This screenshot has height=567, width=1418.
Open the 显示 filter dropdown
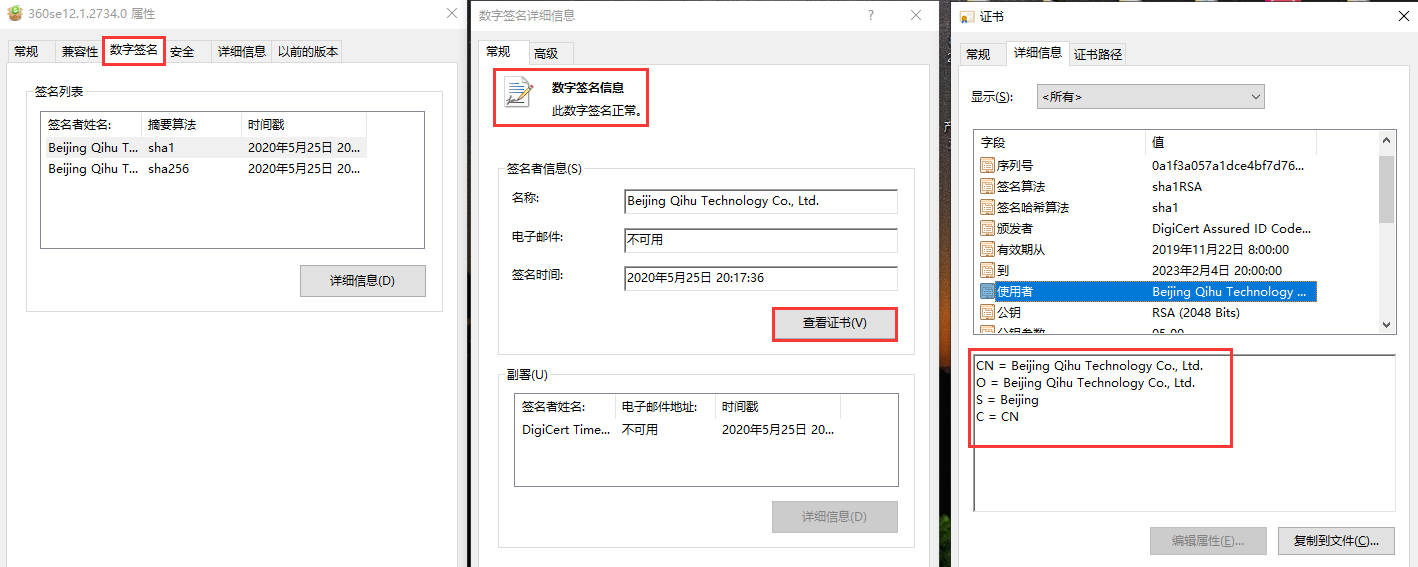tap(1150, 97)
